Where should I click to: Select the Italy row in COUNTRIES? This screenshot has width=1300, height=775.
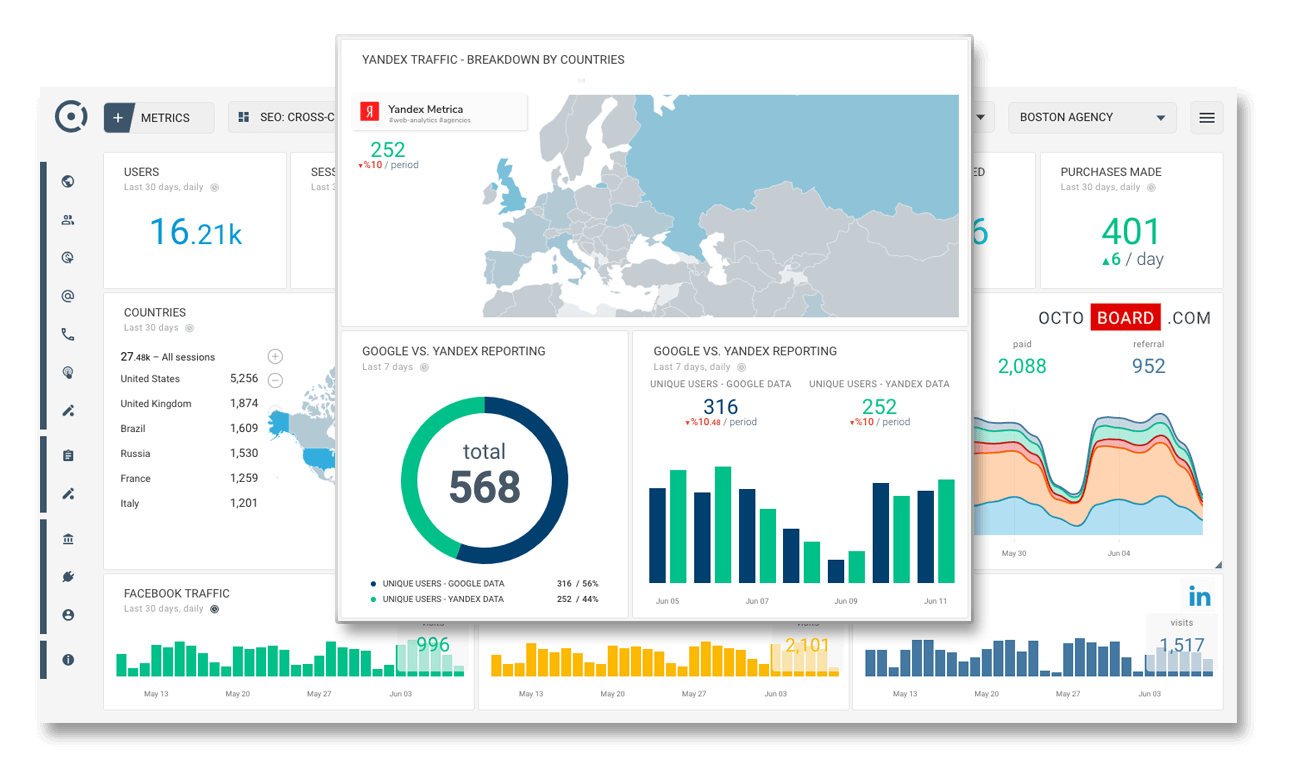coord(189,504)
